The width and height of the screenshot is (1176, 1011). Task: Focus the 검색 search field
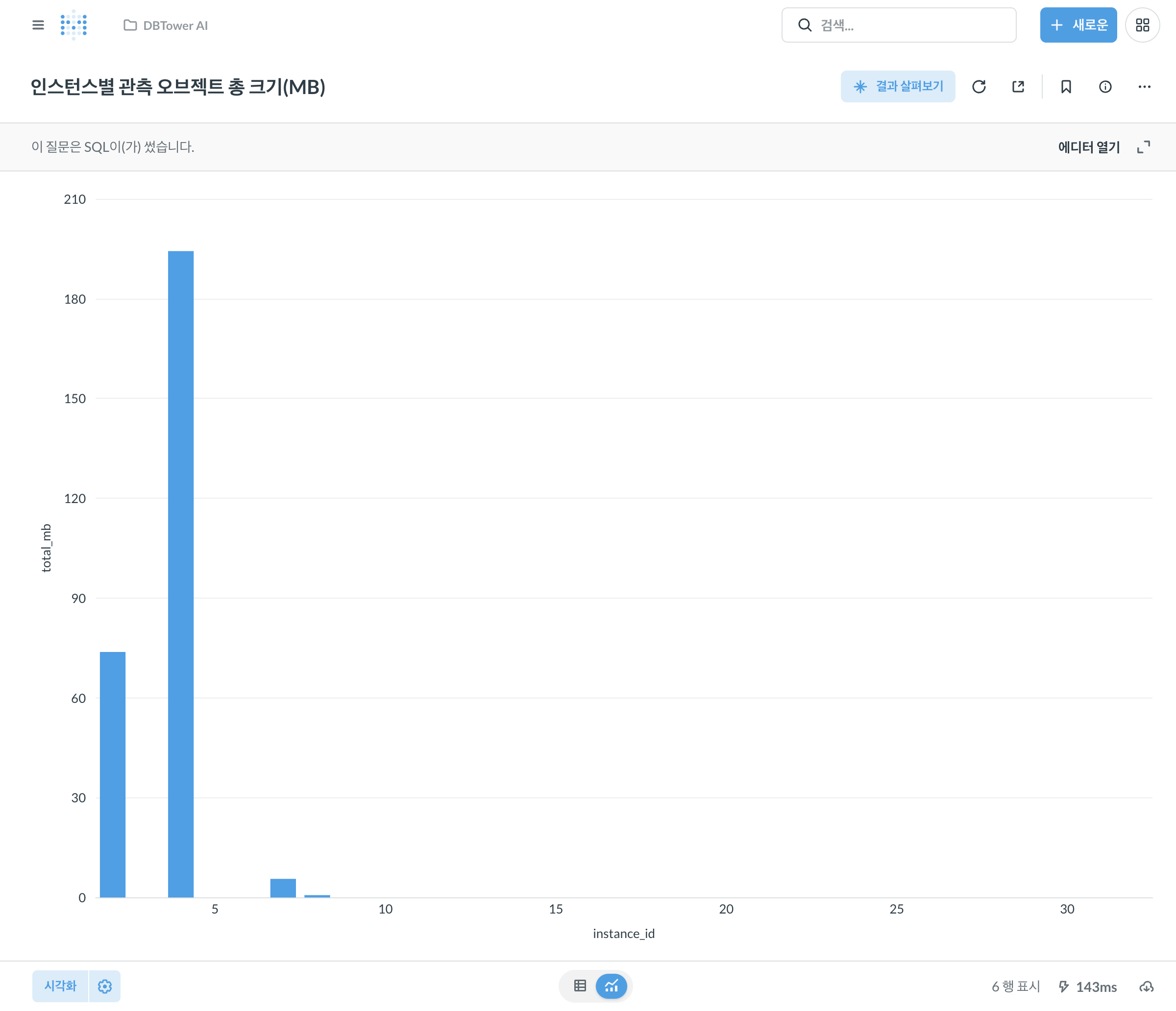[x=899, y=25]
